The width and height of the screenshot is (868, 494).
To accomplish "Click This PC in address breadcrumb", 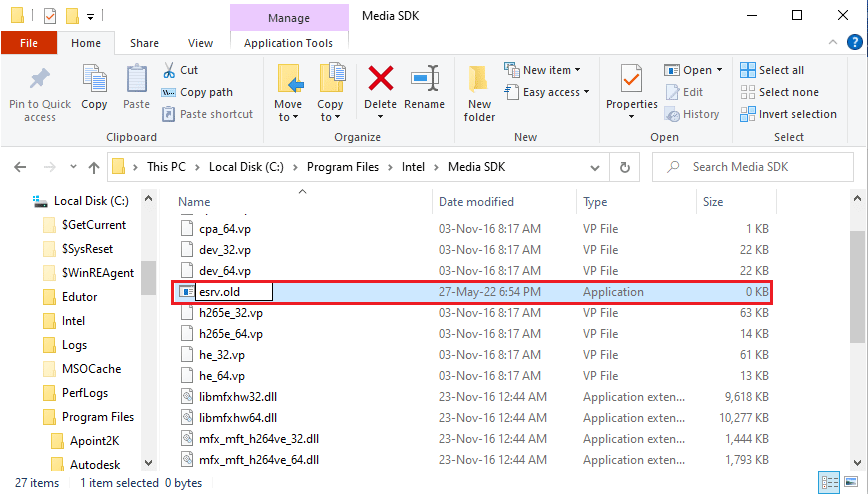I will 166,167.
